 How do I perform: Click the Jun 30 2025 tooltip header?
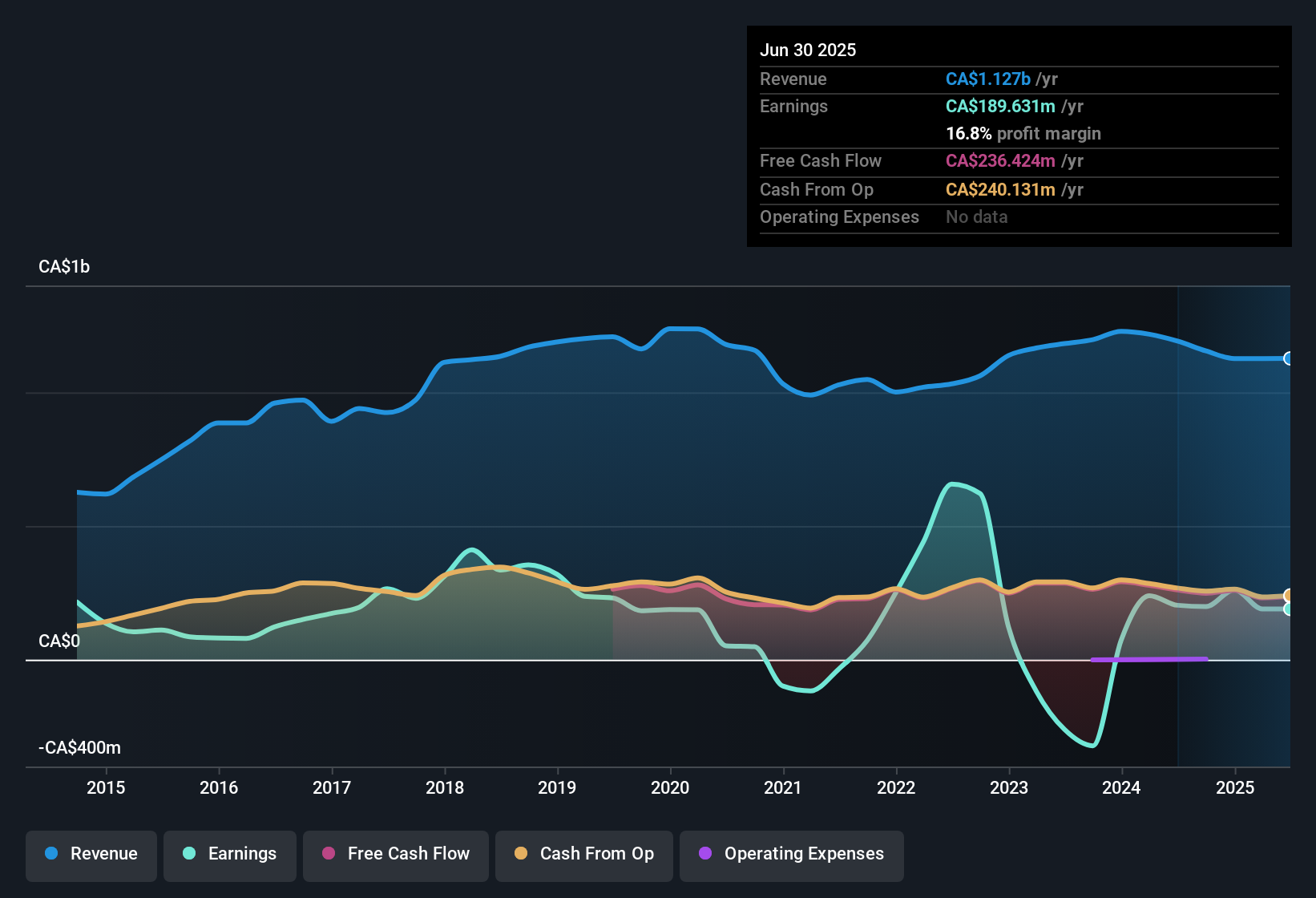click(x=808, y=50)
